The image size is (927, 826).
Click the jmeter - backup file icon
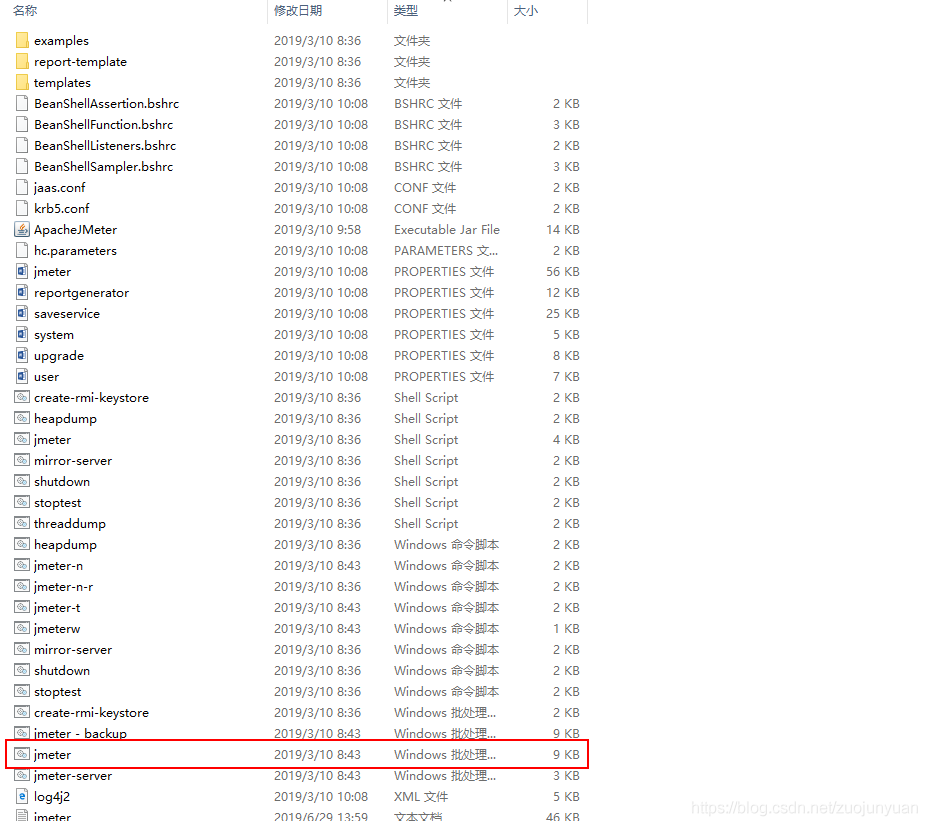(22, 733)
